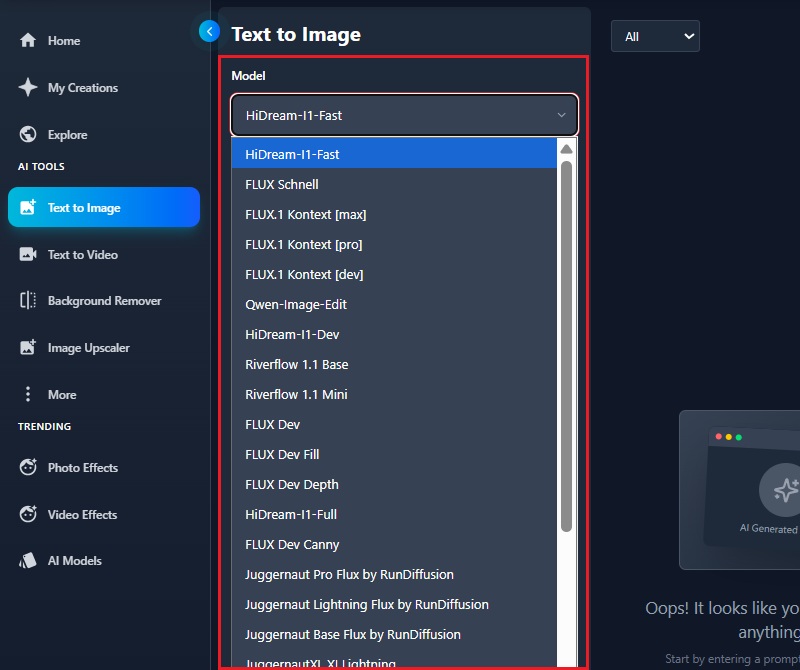This screenshot has width=800, height=670.
Task: Click the Video Effects face icon
Action: [28, 514]
